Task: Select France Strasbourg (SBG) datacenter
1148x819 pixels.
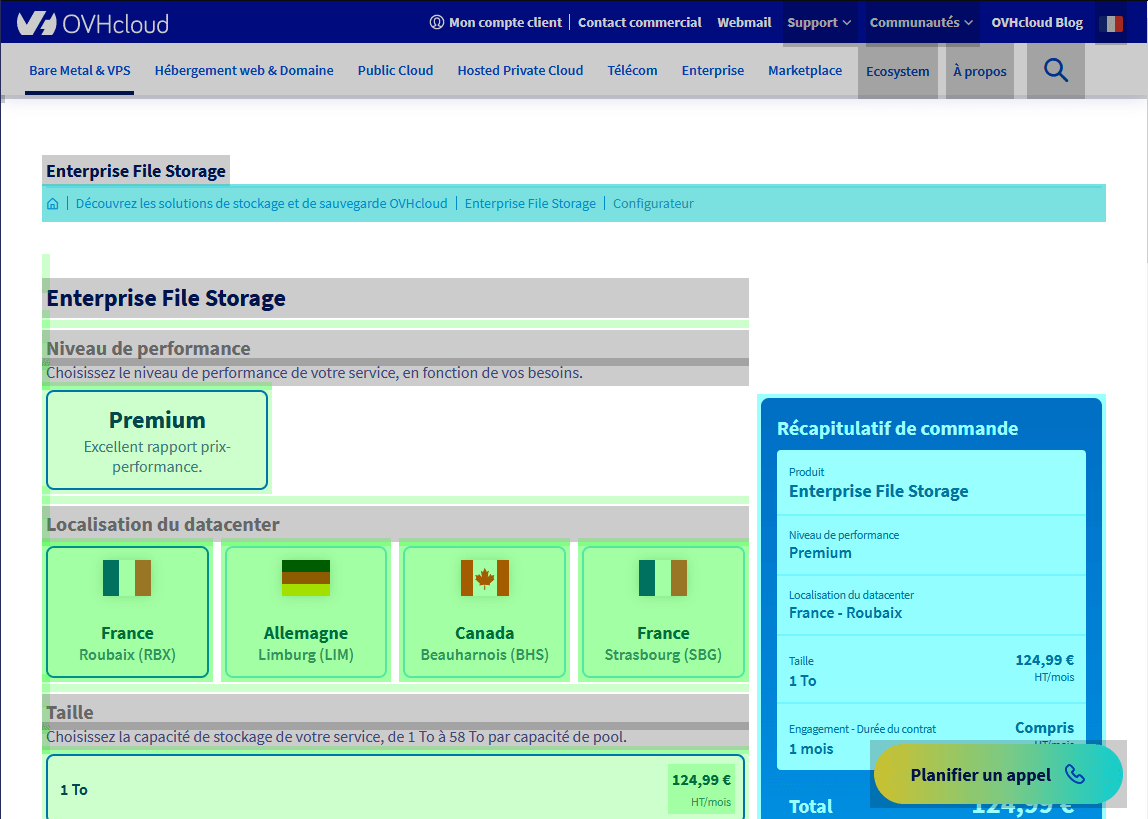Action: [x=663, y=612]
